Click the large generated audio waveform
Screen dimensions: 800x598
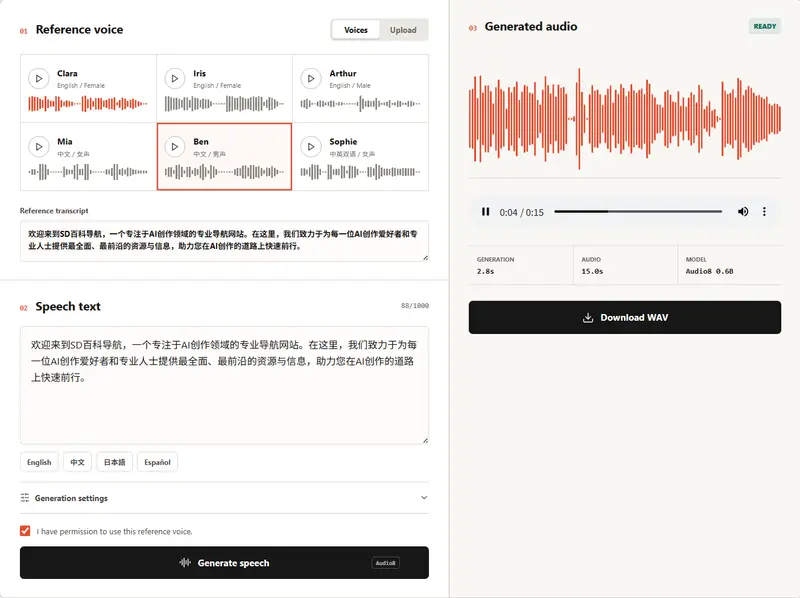click(x=624, y=119)
